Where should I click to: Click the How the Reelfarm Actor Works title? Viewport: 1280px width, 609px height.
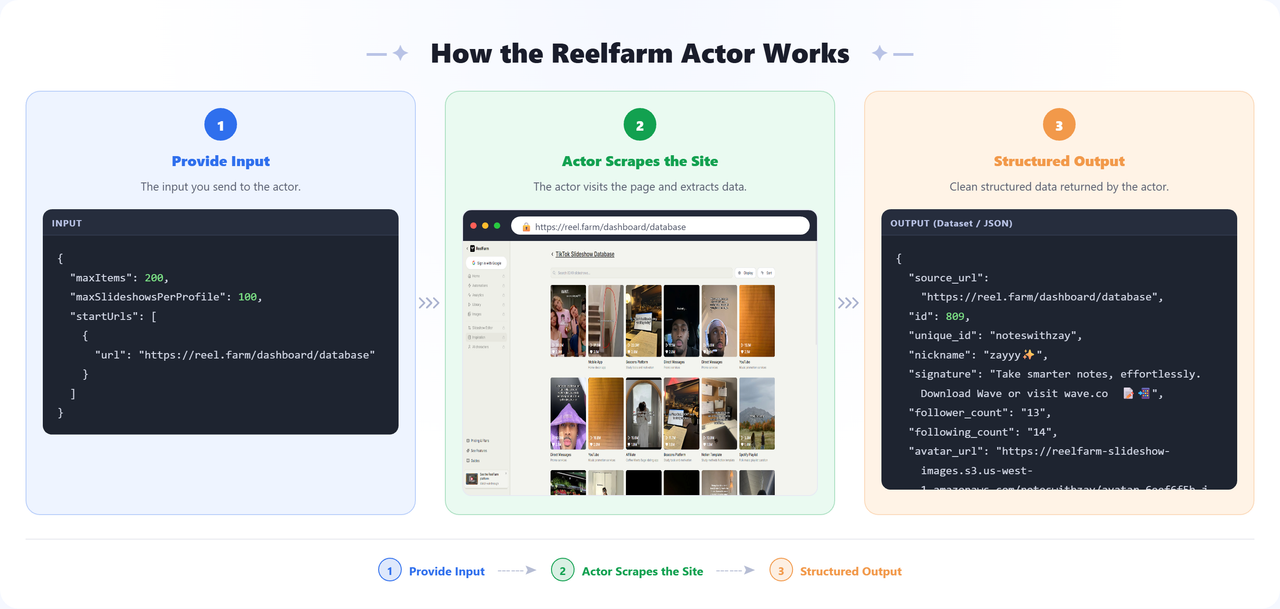[640, 53]
